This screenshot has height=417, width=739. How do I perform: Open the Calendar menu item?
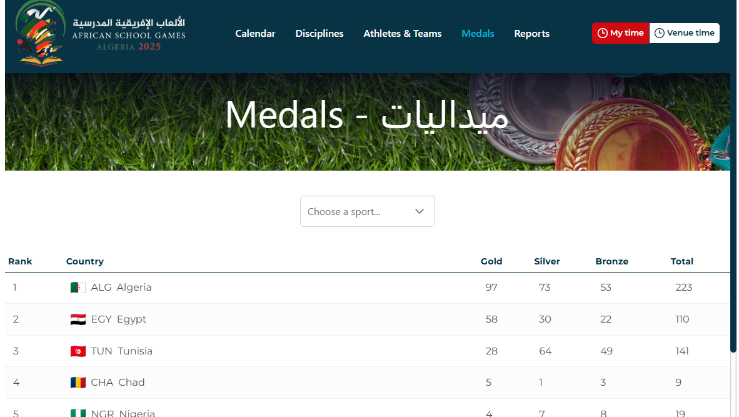coord(255,34)
